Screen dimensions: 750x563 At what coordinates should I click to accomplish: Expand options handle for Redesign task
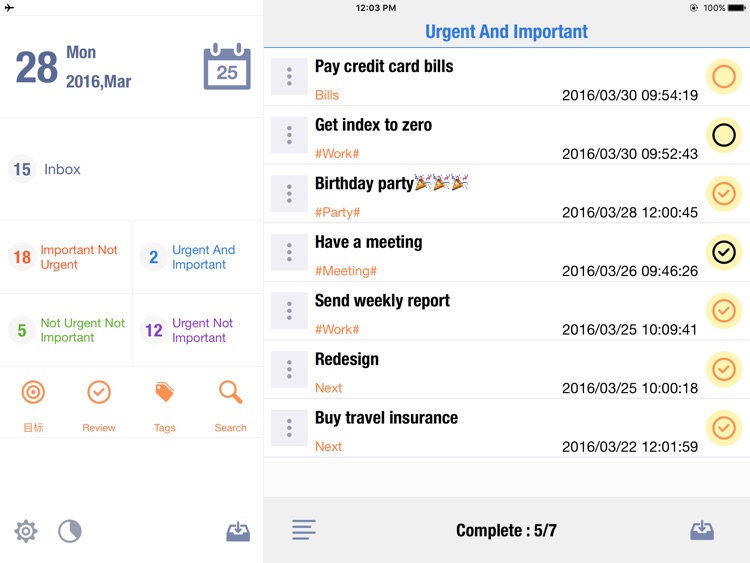(x=289, y=369)
